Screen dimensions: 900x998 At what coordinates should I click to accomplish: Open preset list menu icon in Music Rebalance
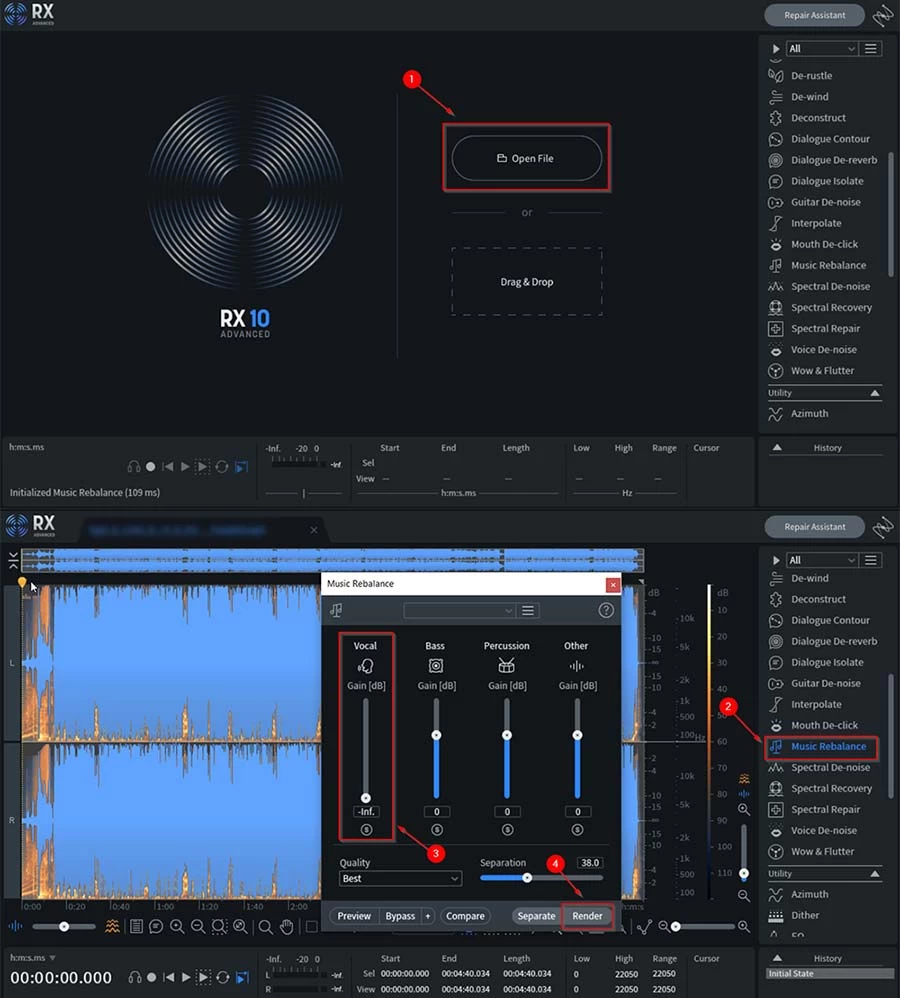tap(529, 610)
